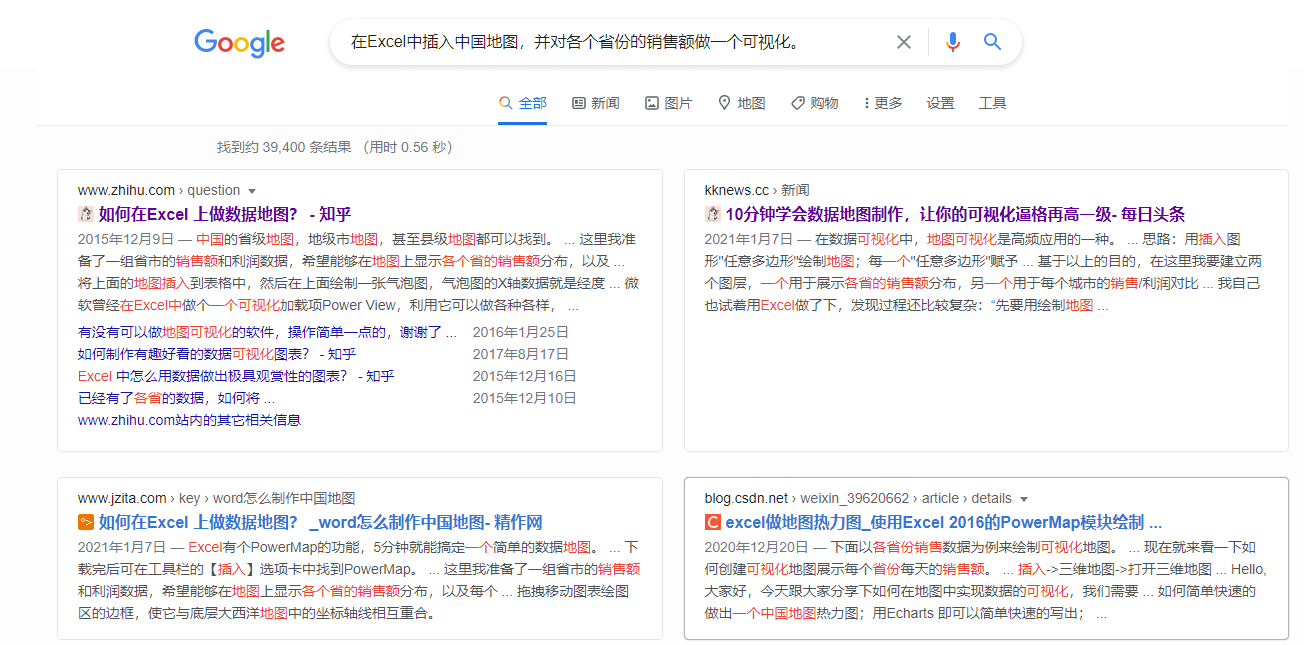Click the www.zhihu.com › question breadcrumb
The image size is (1304, 645).
click(x=159, y=190)
